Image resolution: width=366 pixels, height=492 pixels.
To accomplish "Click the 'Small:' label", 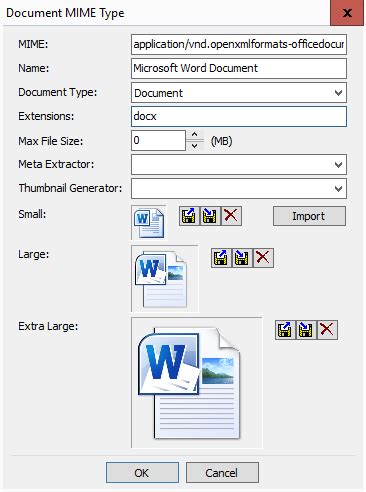I will coord(32,214).
